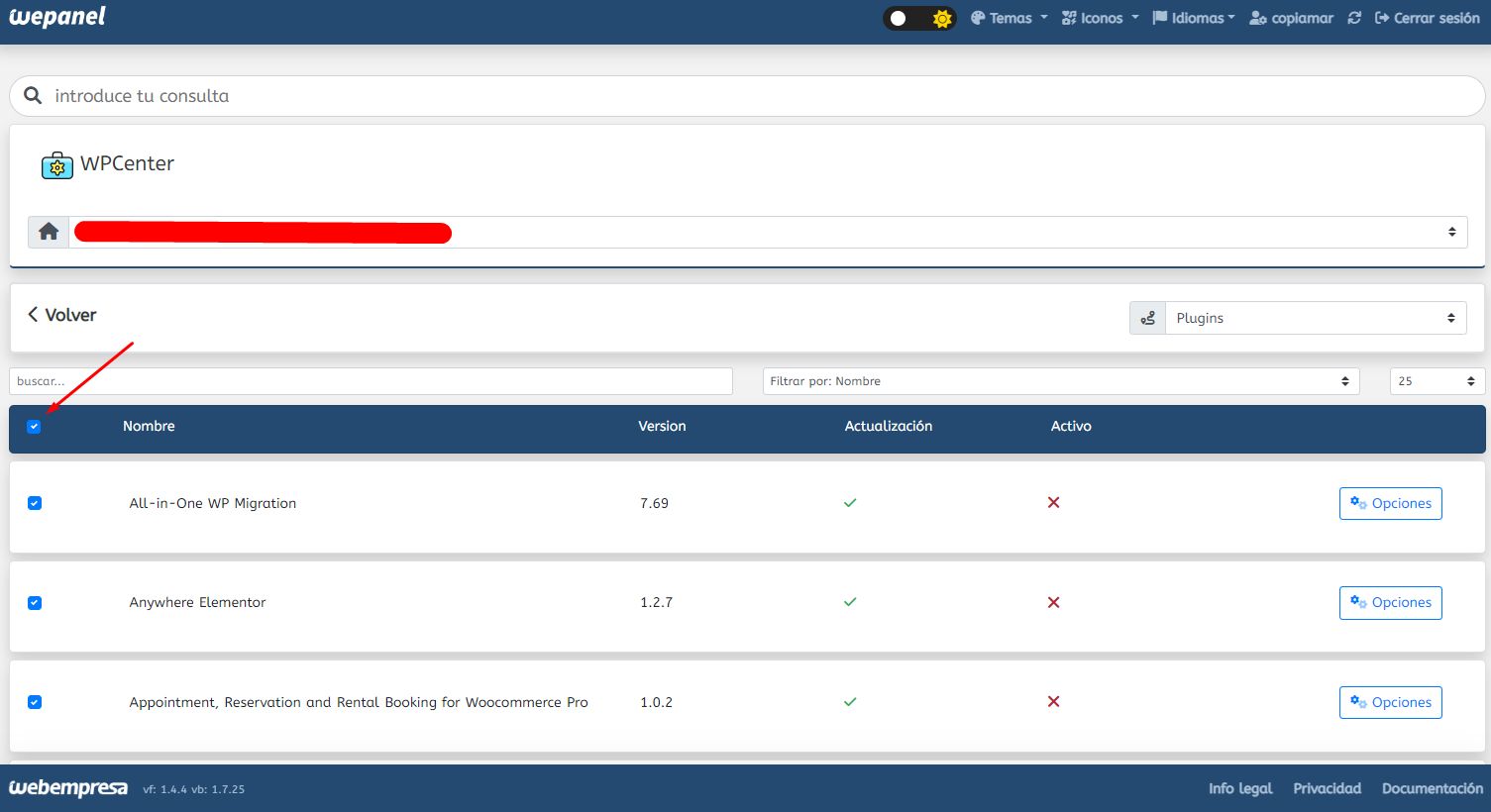Uncheck the Anywhere Elementor checkbox

pos(35,603)
